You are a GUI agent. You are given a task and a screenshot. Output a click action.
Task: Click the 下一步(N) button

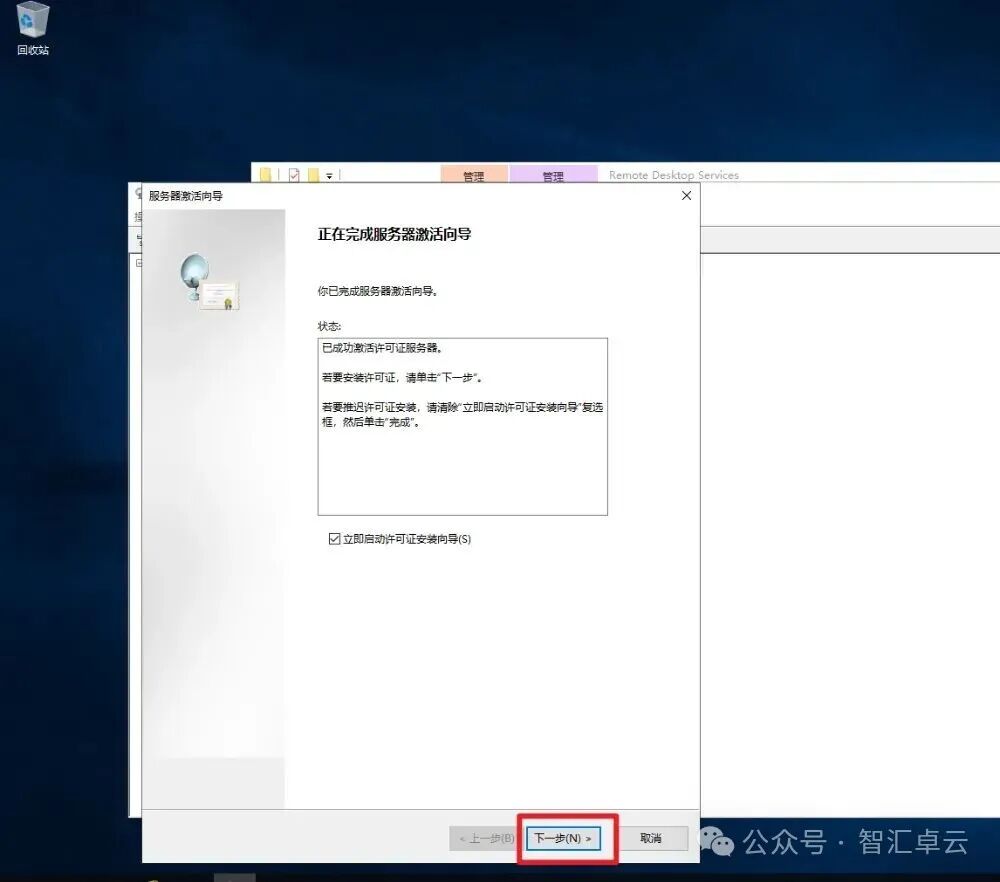[x=565, y=838]
